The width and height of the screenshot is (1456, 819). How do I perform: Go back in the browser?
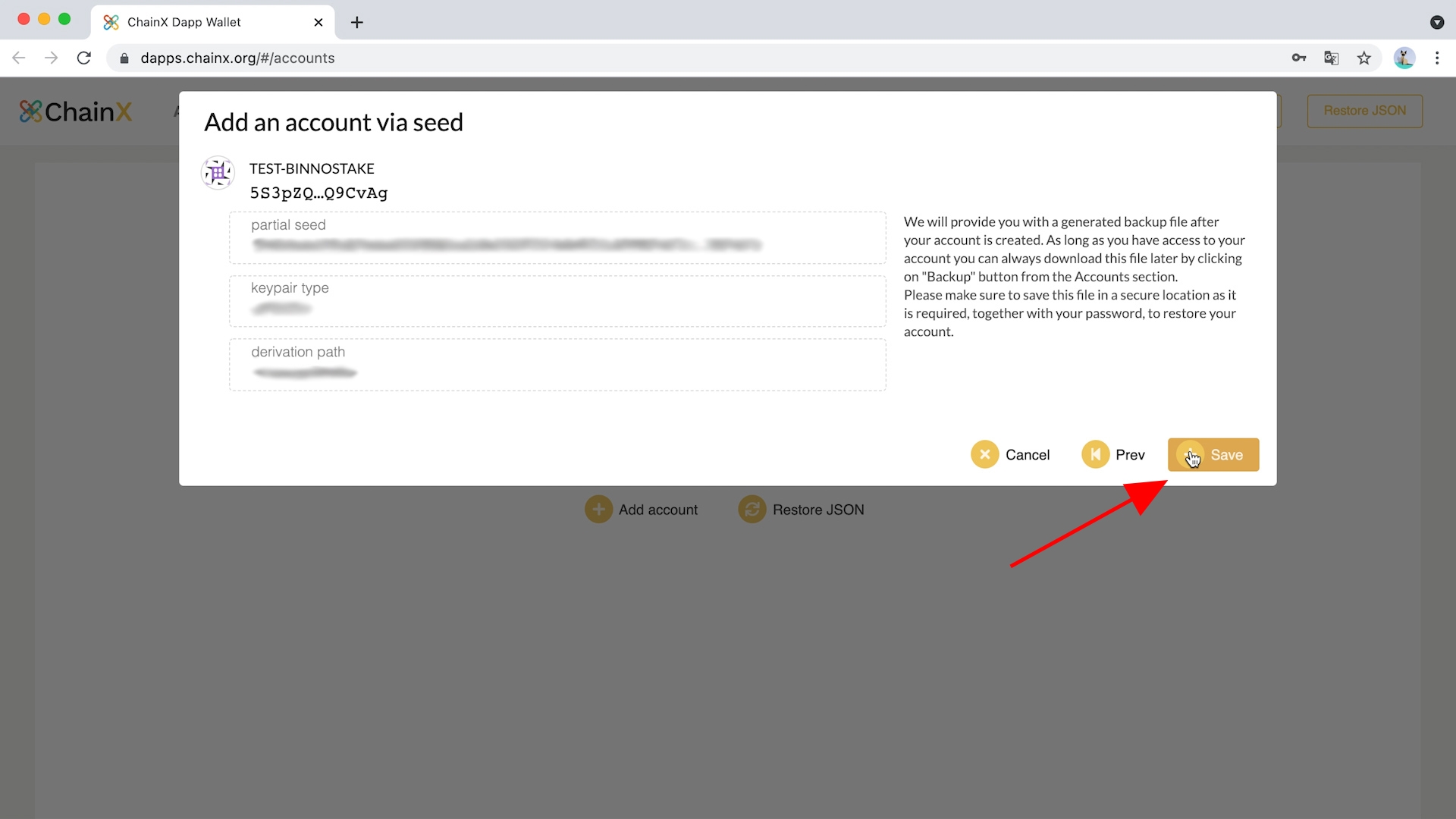pos(19,58)
